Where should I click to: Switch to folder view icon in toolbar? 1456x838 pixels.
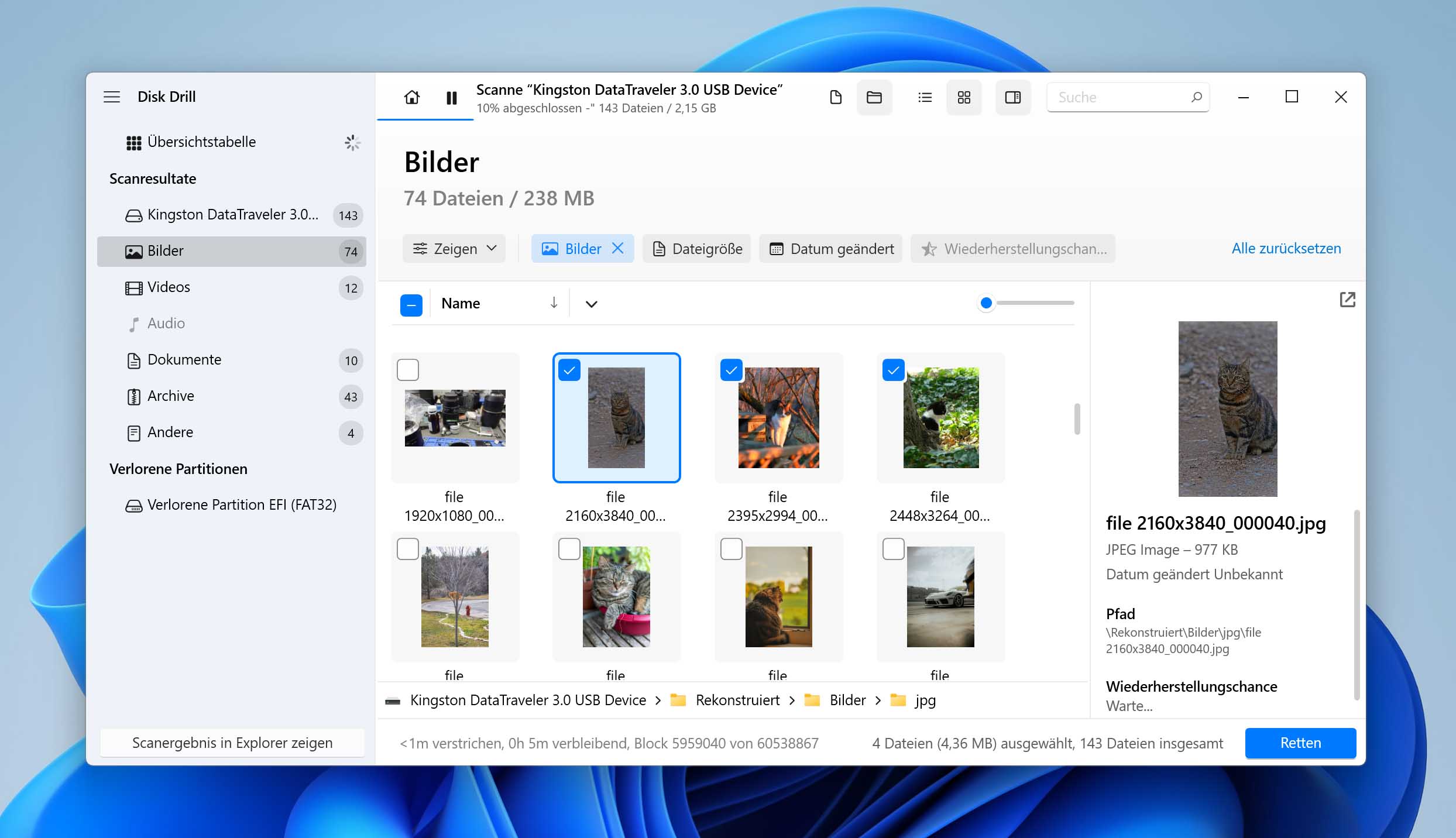[874, 97]
